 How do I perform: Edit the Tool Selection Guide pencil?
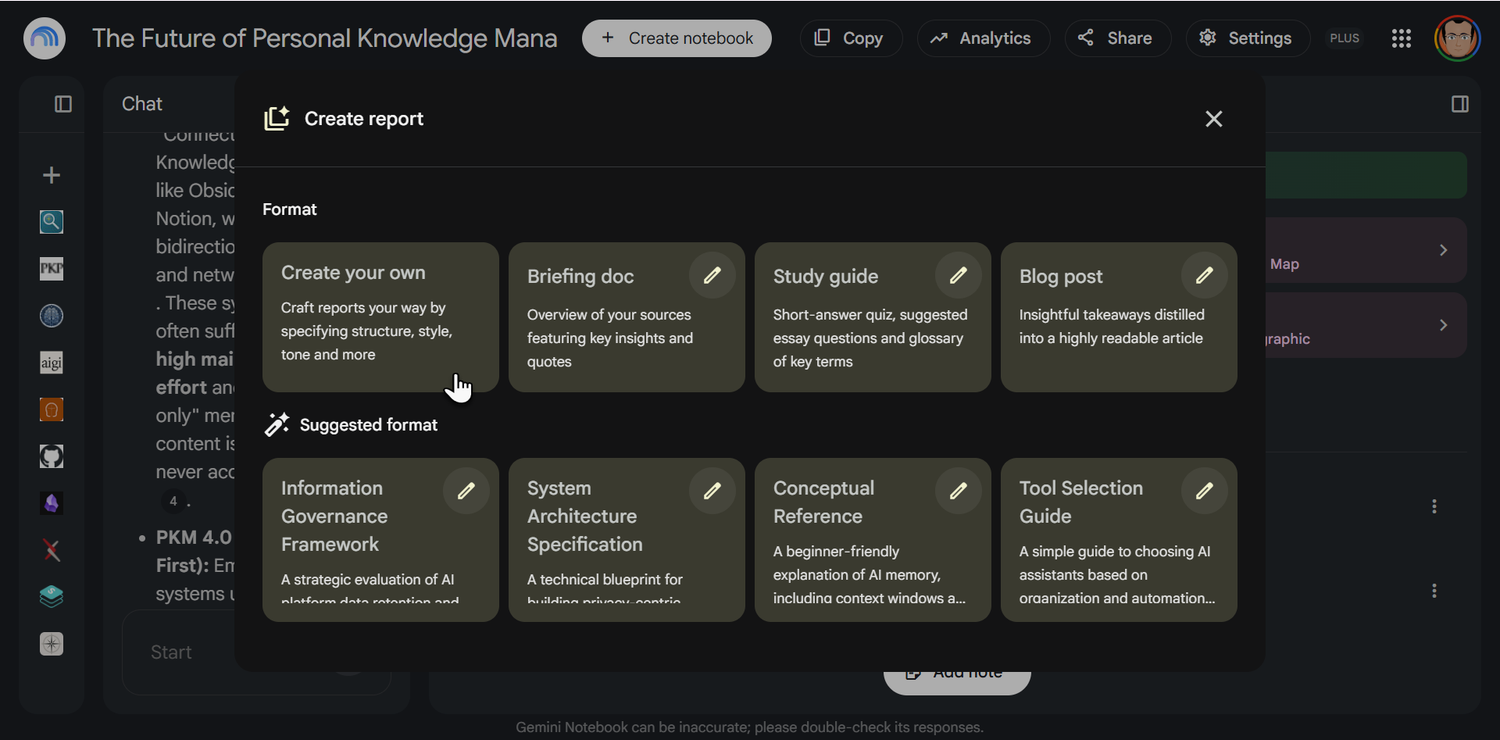(x=1204, y=491)
